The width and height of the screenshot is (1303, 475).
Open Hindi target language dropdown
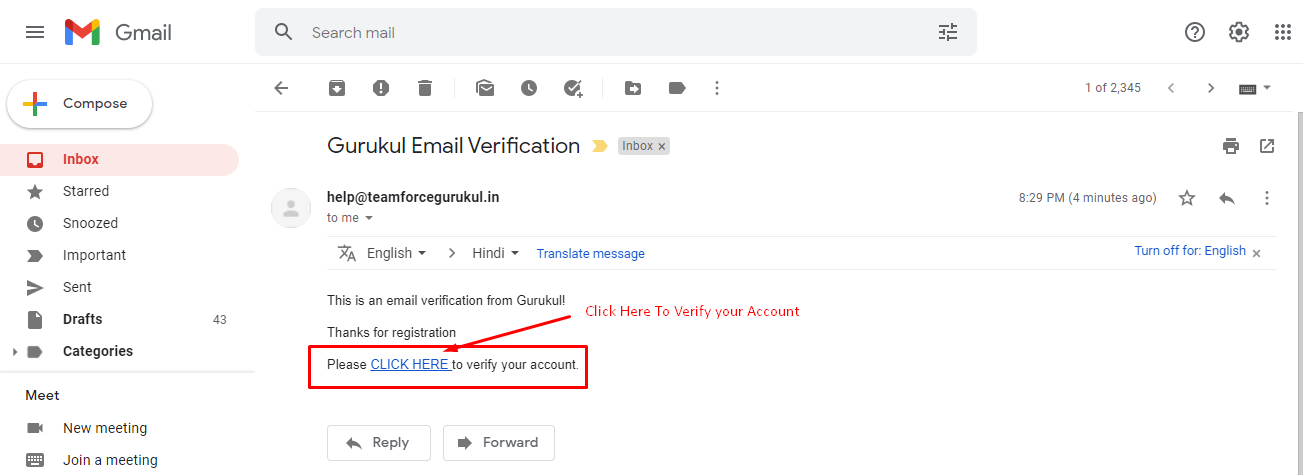pyautogui.click(x=496, y=253)
